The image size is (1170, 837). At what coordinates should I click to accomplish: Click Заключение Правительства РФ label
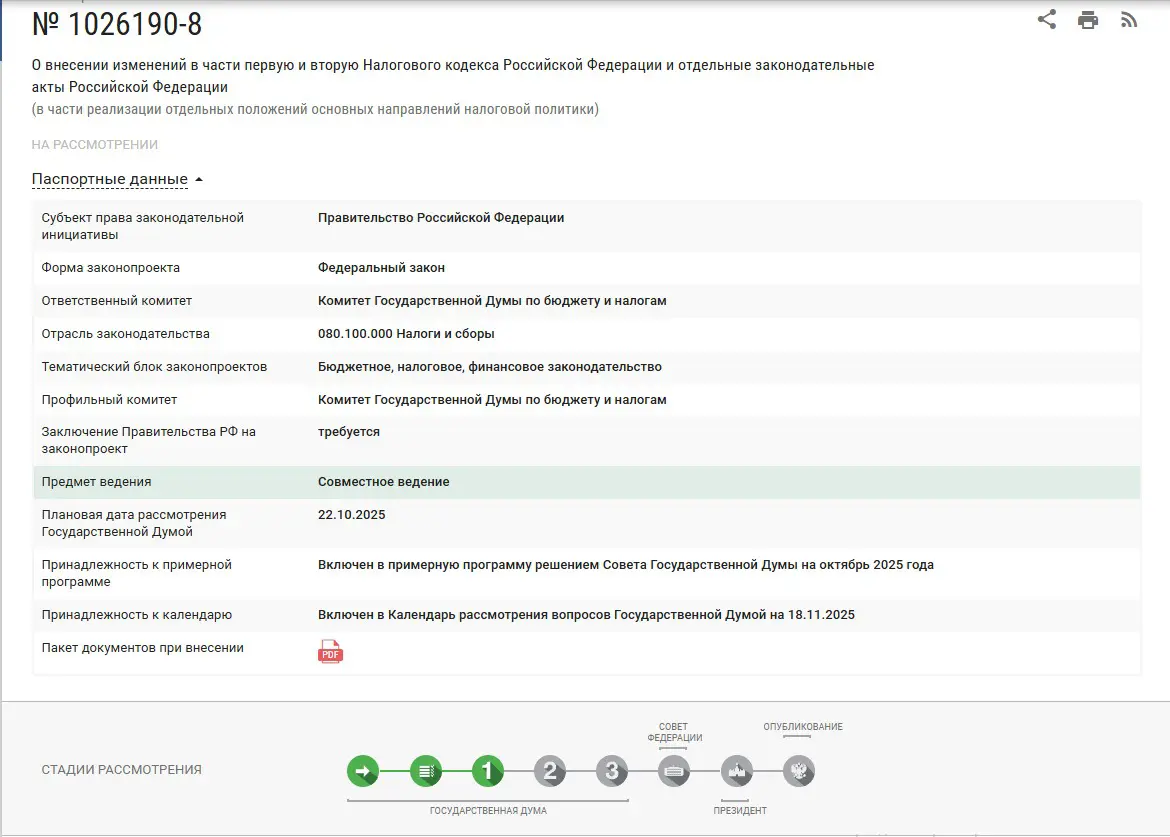point(148,440)
